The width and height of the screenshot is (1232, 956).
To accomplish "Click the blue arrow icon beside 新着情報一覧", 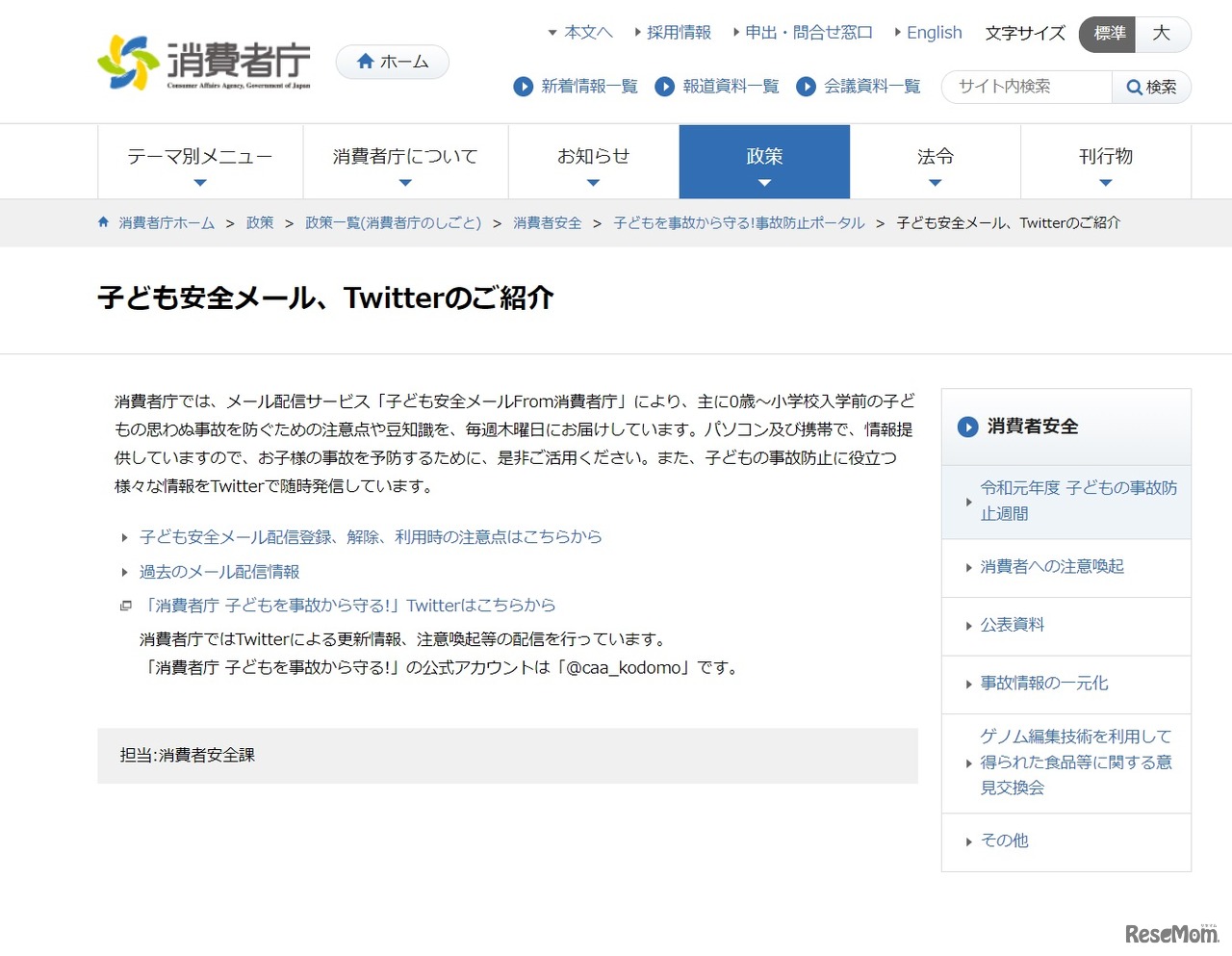I will [x=524, y=87].
